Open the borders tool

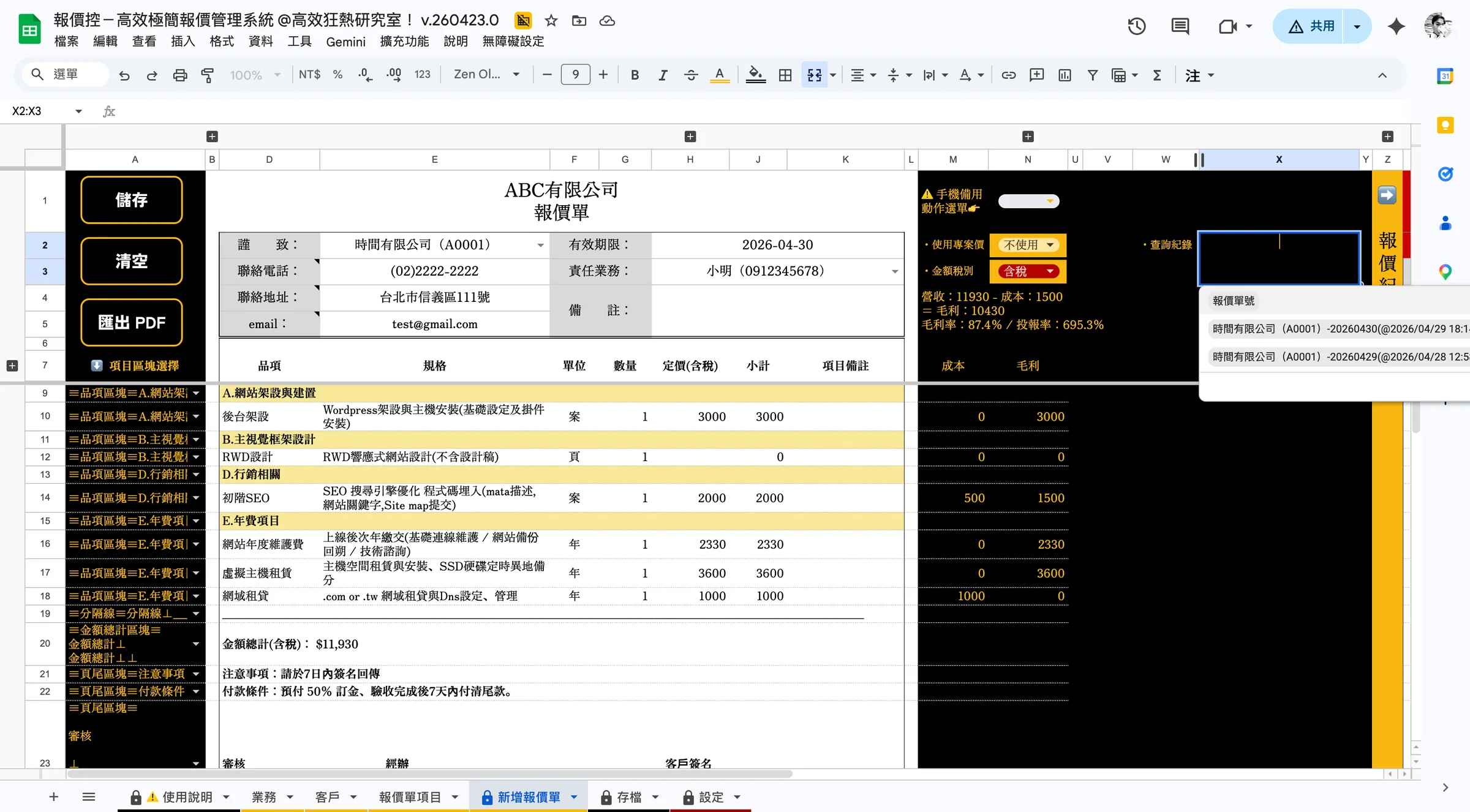pos(785,75)
